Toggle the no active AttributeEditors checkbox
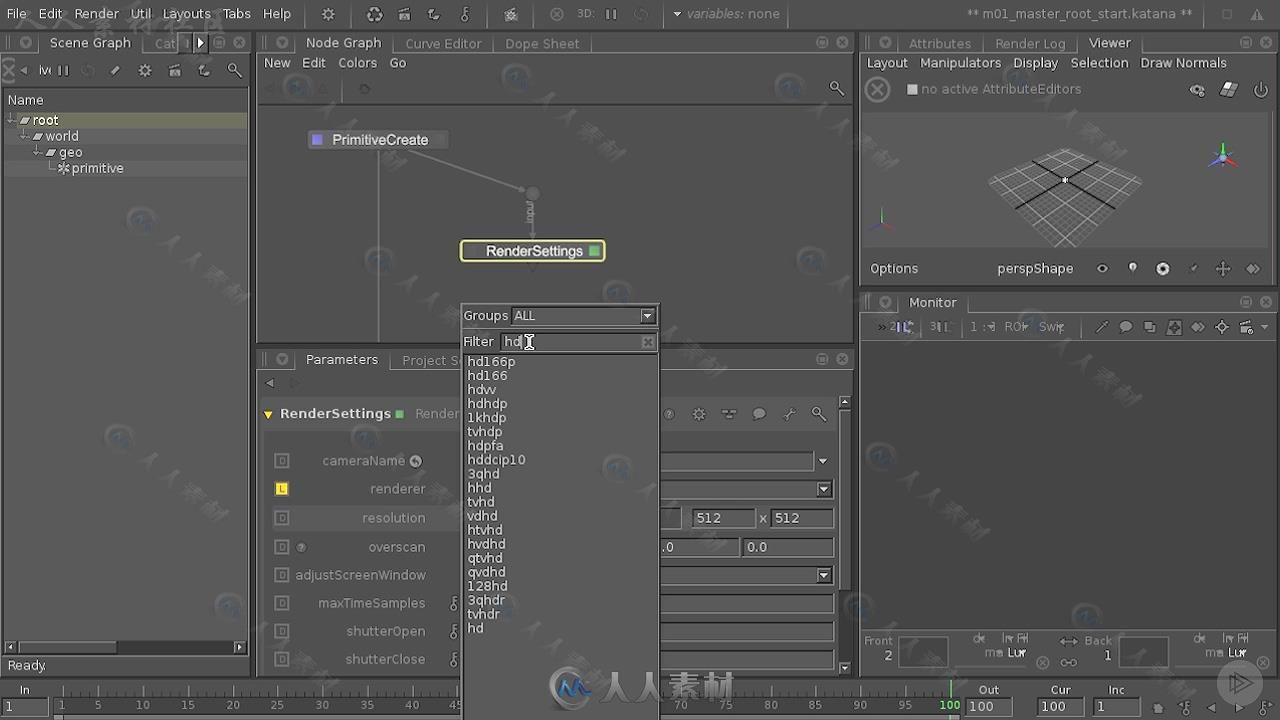Screen dimensions: 1280x720 tap(912, 89)
